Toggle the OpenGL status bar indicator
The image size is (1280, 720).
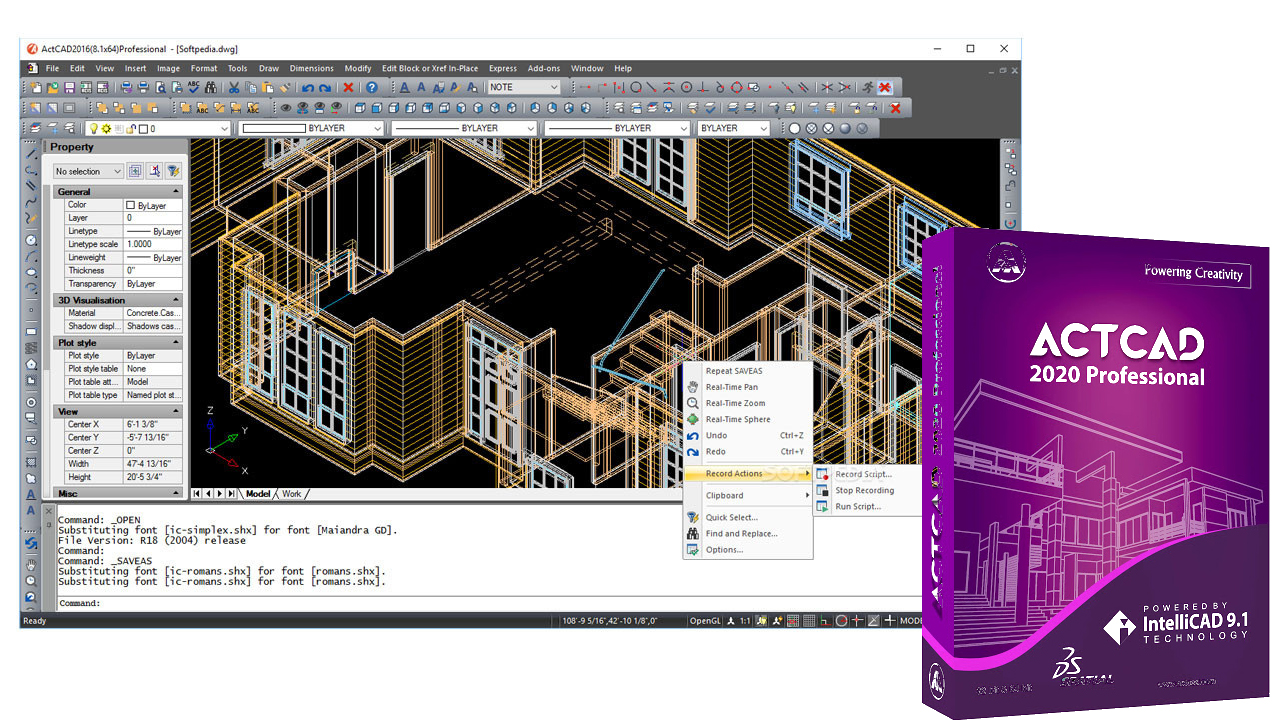[x=705, y=621]
